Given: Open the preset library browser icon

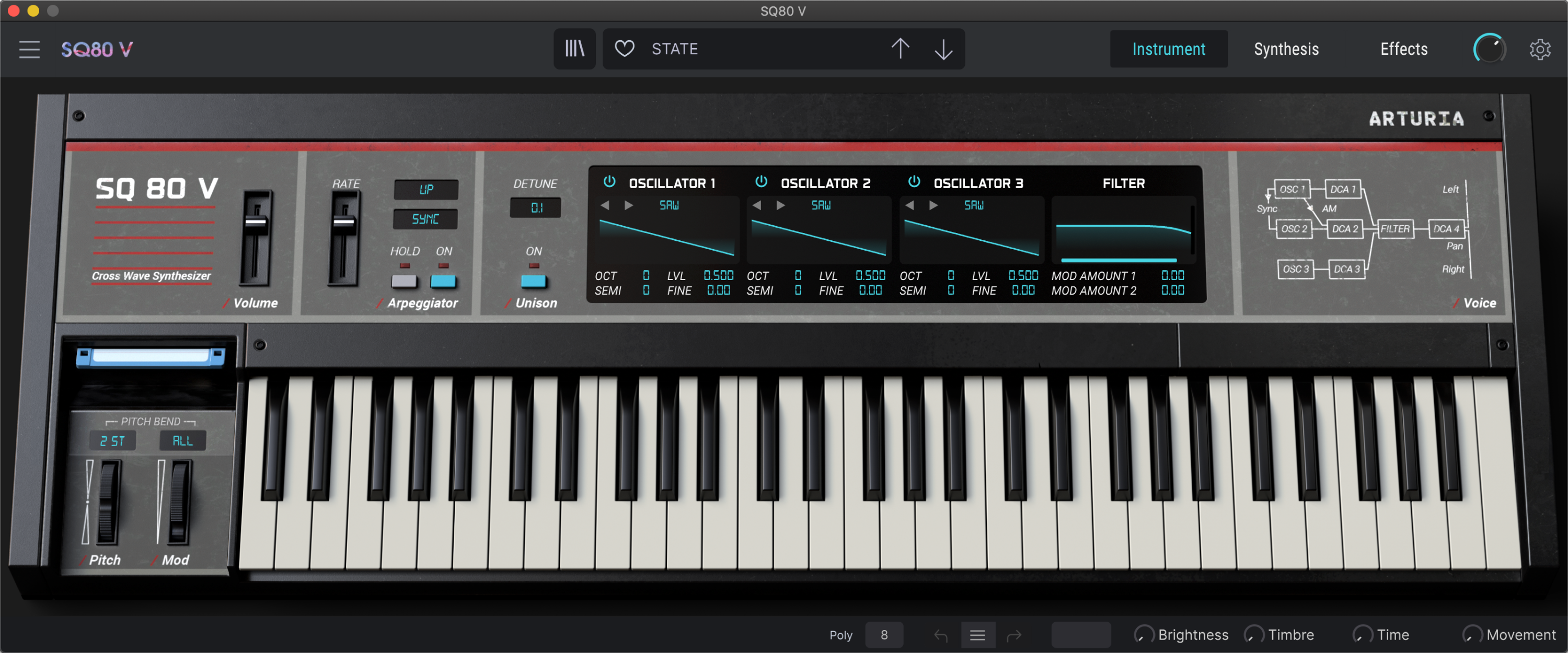Looking at the screenshot, I should tap(574, 49).
